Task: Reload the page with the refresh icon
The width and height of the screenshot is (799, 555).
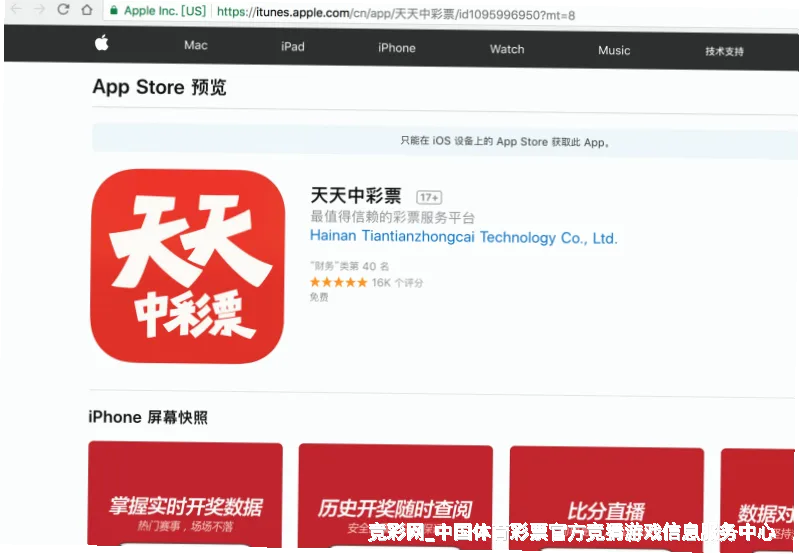Action: click(63, 9)
